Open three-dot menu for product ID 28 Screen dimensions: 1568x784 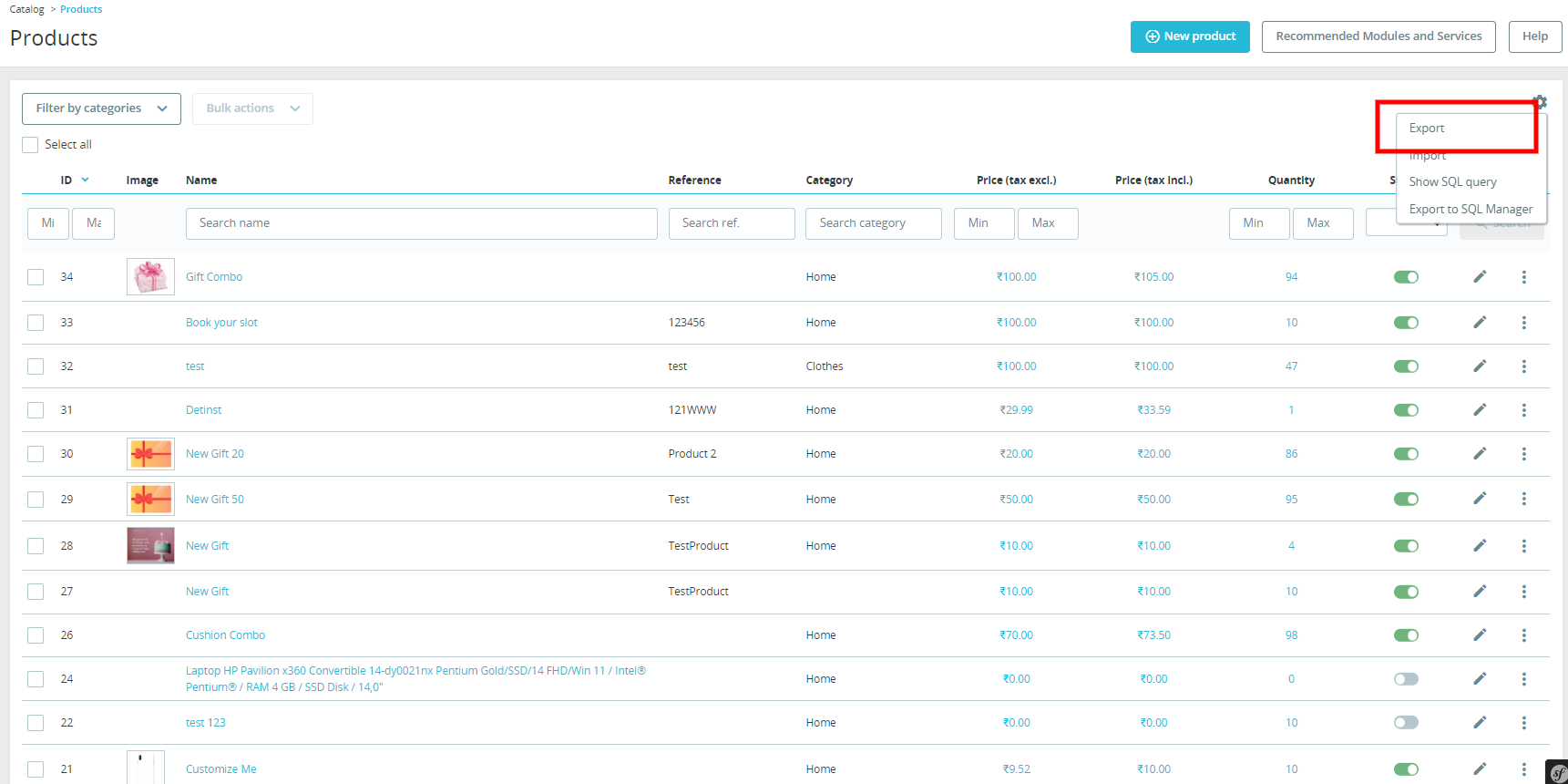coord(1523,546)
